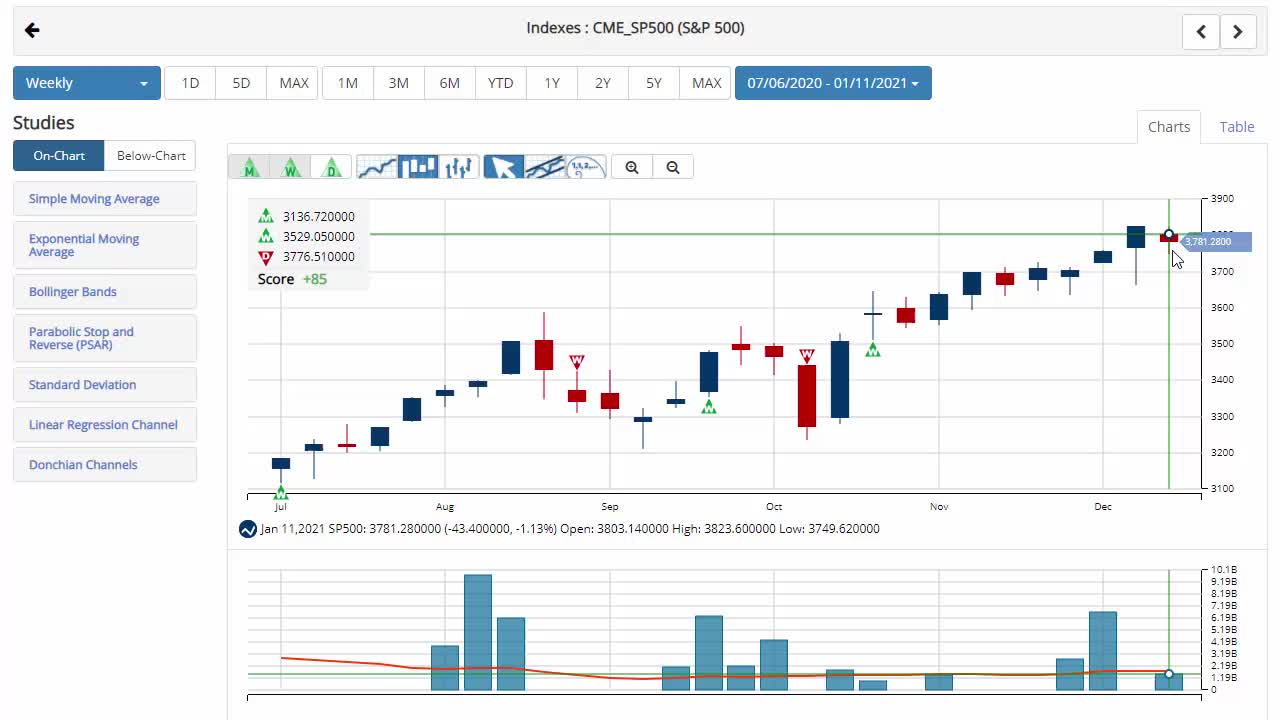1280x720 pixels.
Task: Add Donchian Channels study
Action: pyautogui.click(x=105, y=465)
